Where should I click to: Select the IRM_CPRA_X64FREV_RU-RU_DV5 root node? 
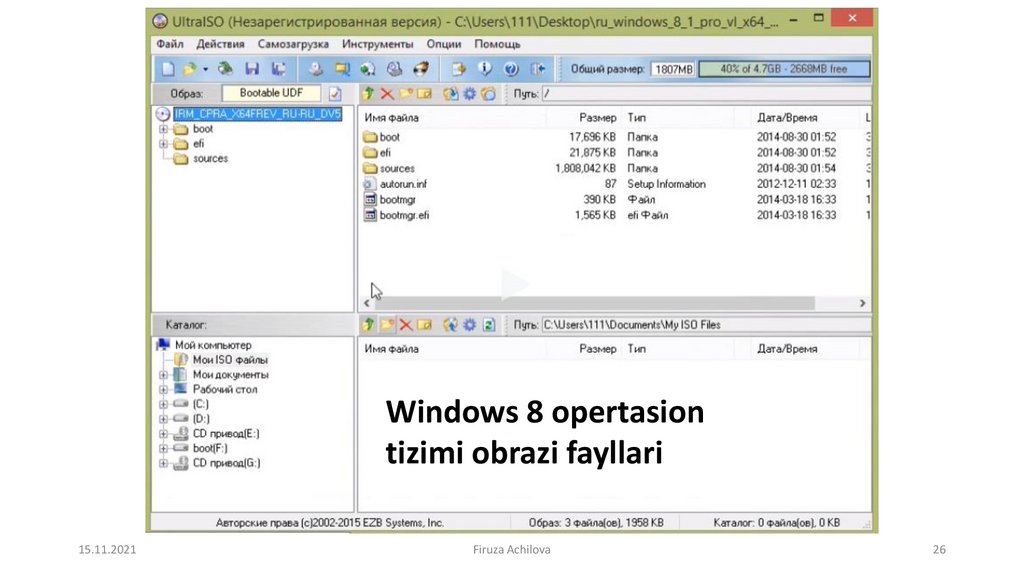pos(258,114)
